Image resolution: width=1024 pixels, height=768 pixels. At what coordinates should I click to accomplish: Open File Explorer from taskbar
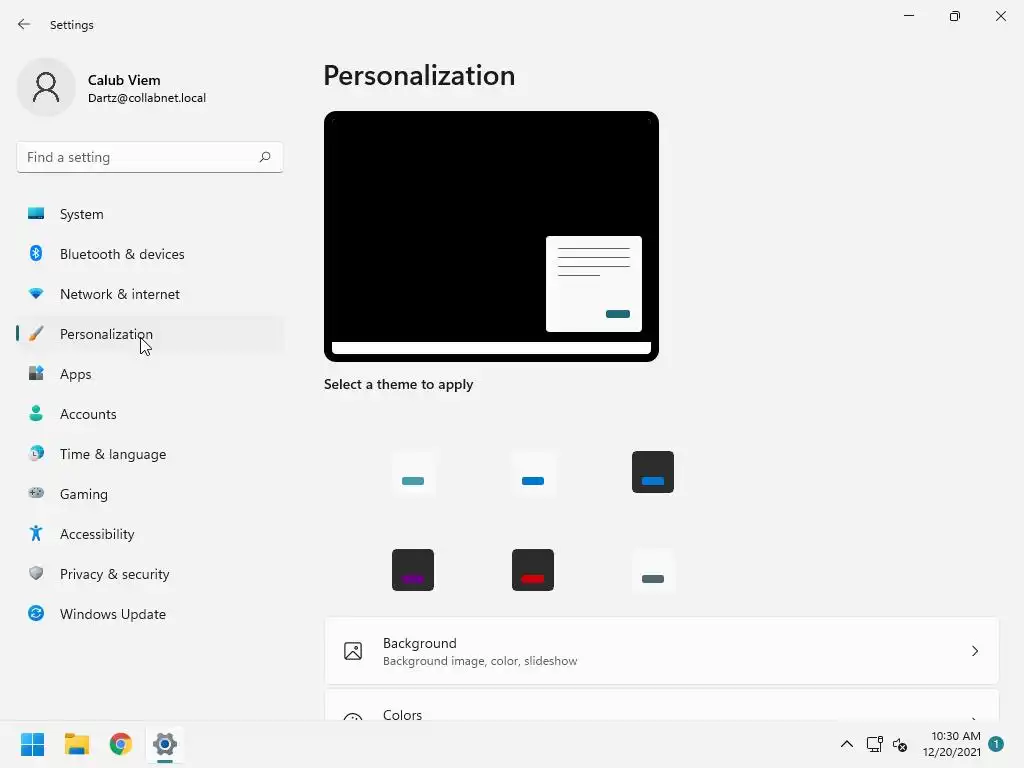(x=76, y=744)
